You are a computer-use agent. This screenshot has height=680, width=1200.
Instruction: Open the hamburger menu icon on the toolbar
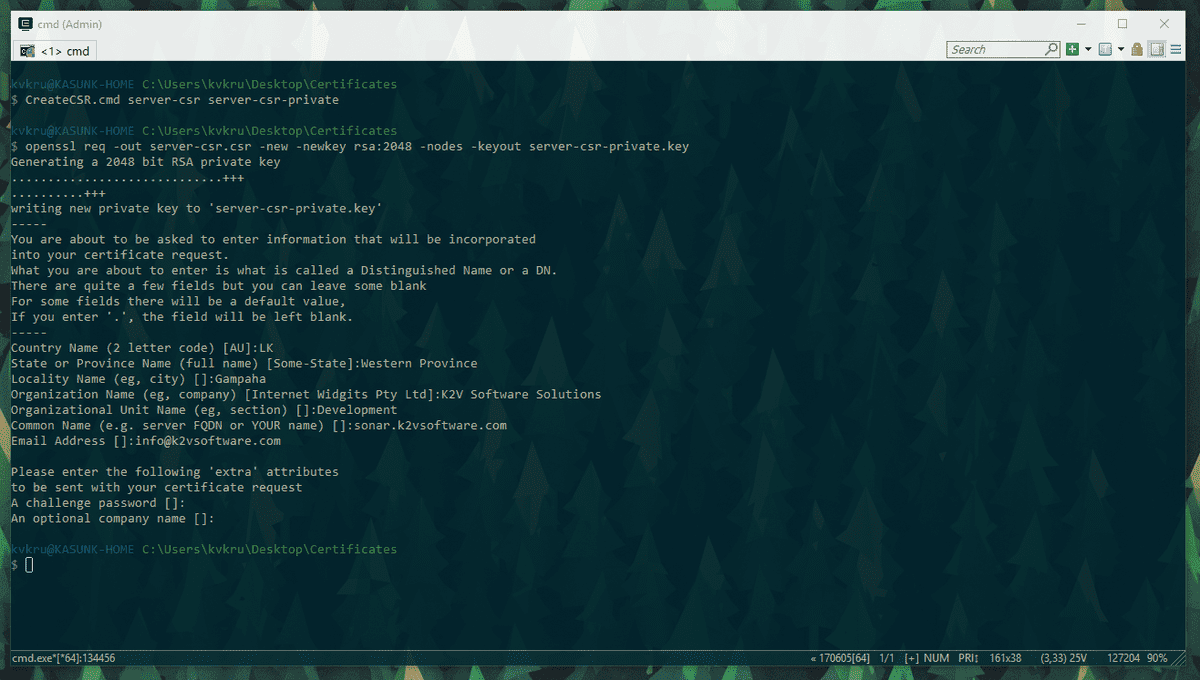coord(1178,49)
